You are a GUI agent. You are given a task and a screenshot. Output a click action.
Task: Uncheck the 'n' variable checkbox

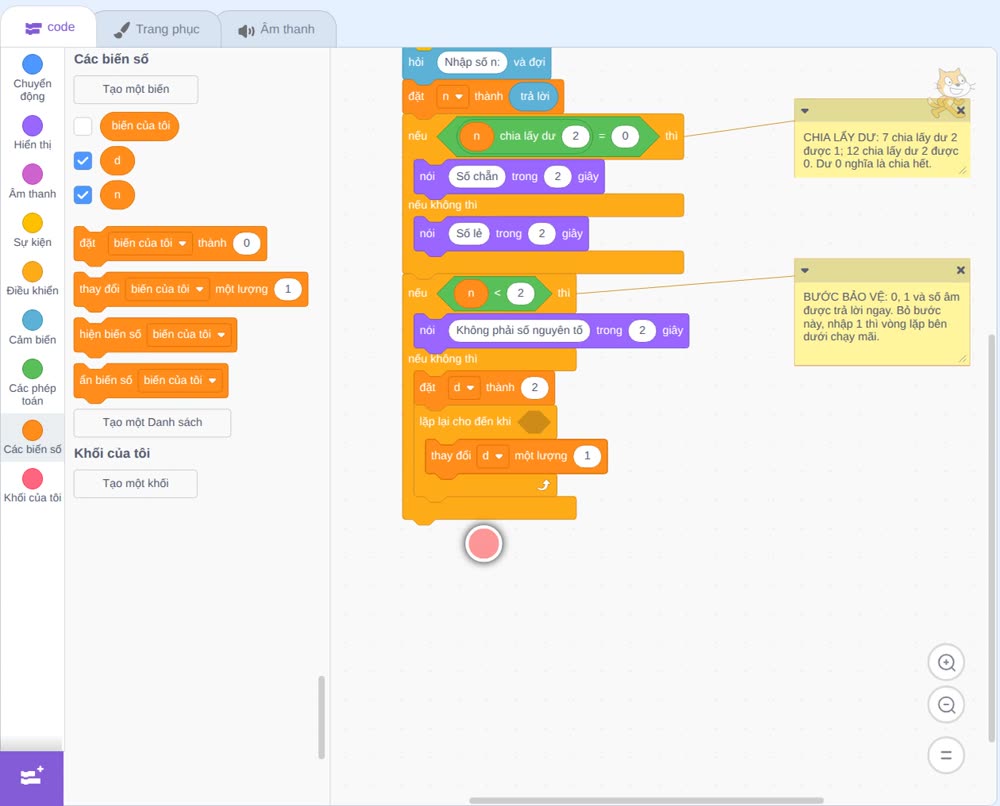click(83, 194)
